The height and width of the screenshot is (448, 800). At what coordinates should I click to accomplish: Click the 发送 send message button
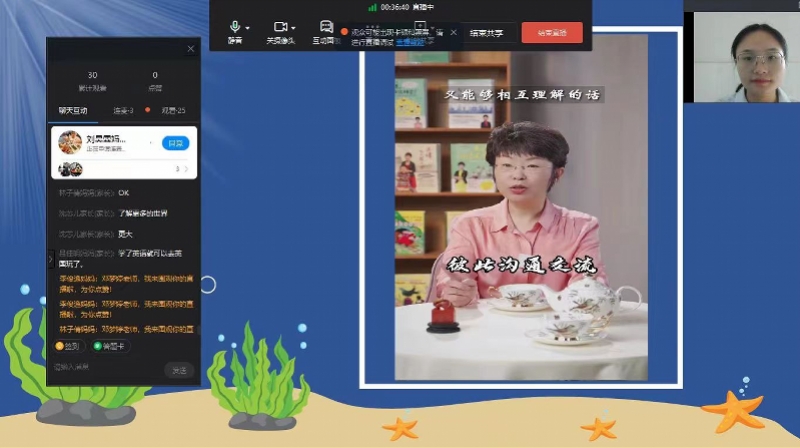(x=180, y=370)
